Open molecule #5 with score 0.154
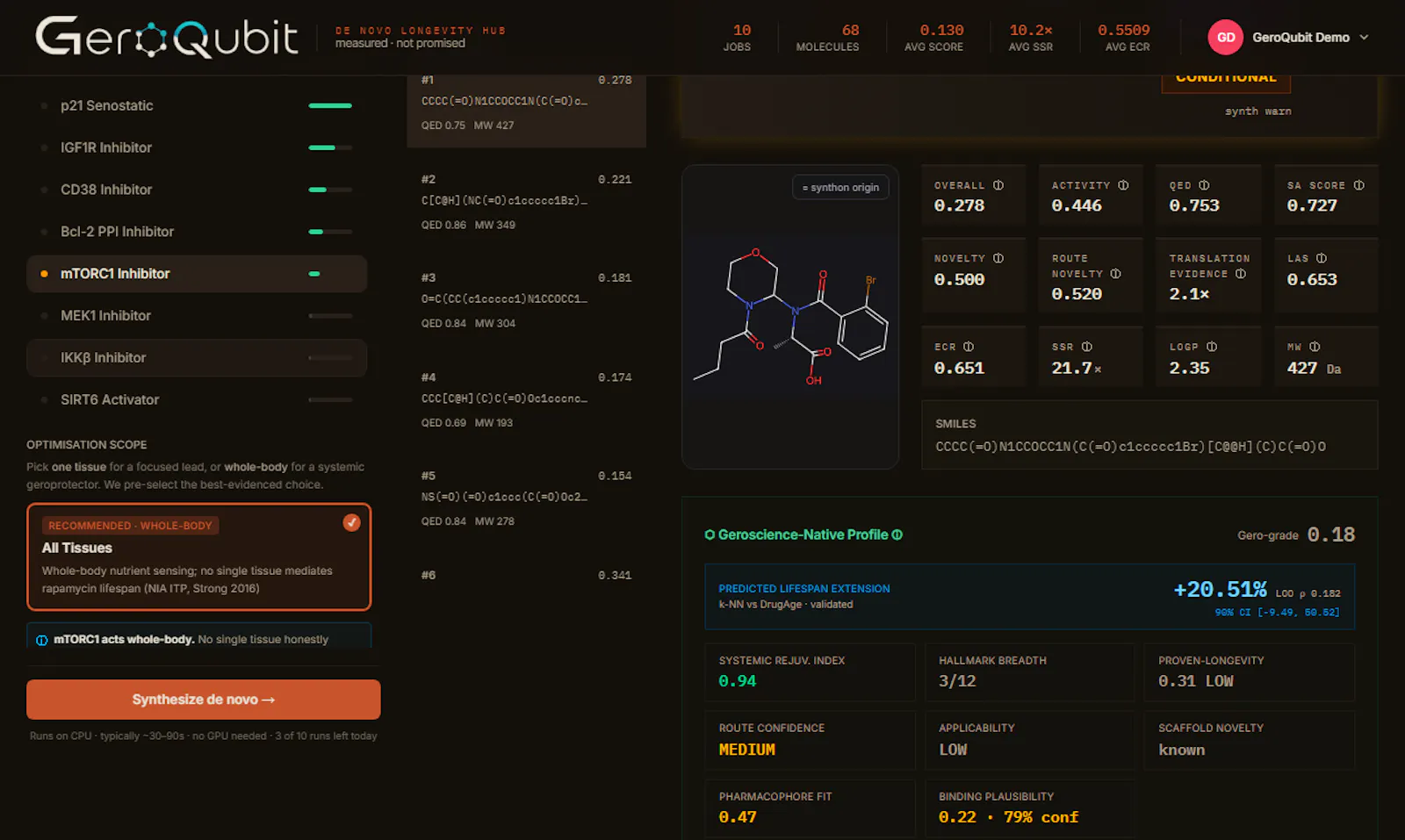The image size is (1405, 840). point(527,498)
